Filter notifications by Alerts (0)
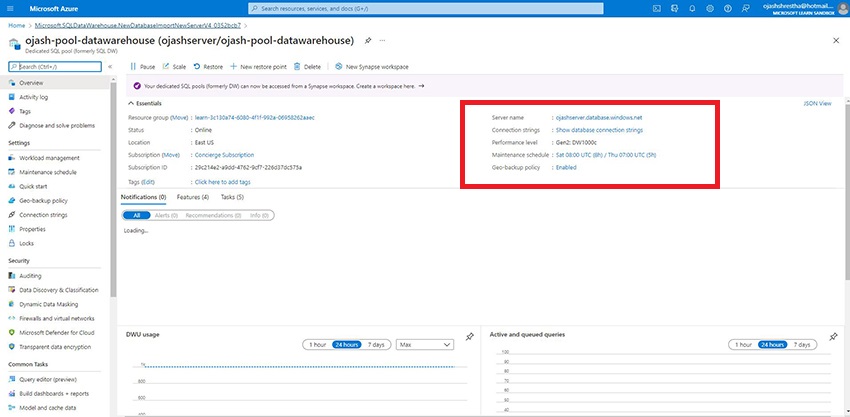850x417 pixels. coord(166,215)
